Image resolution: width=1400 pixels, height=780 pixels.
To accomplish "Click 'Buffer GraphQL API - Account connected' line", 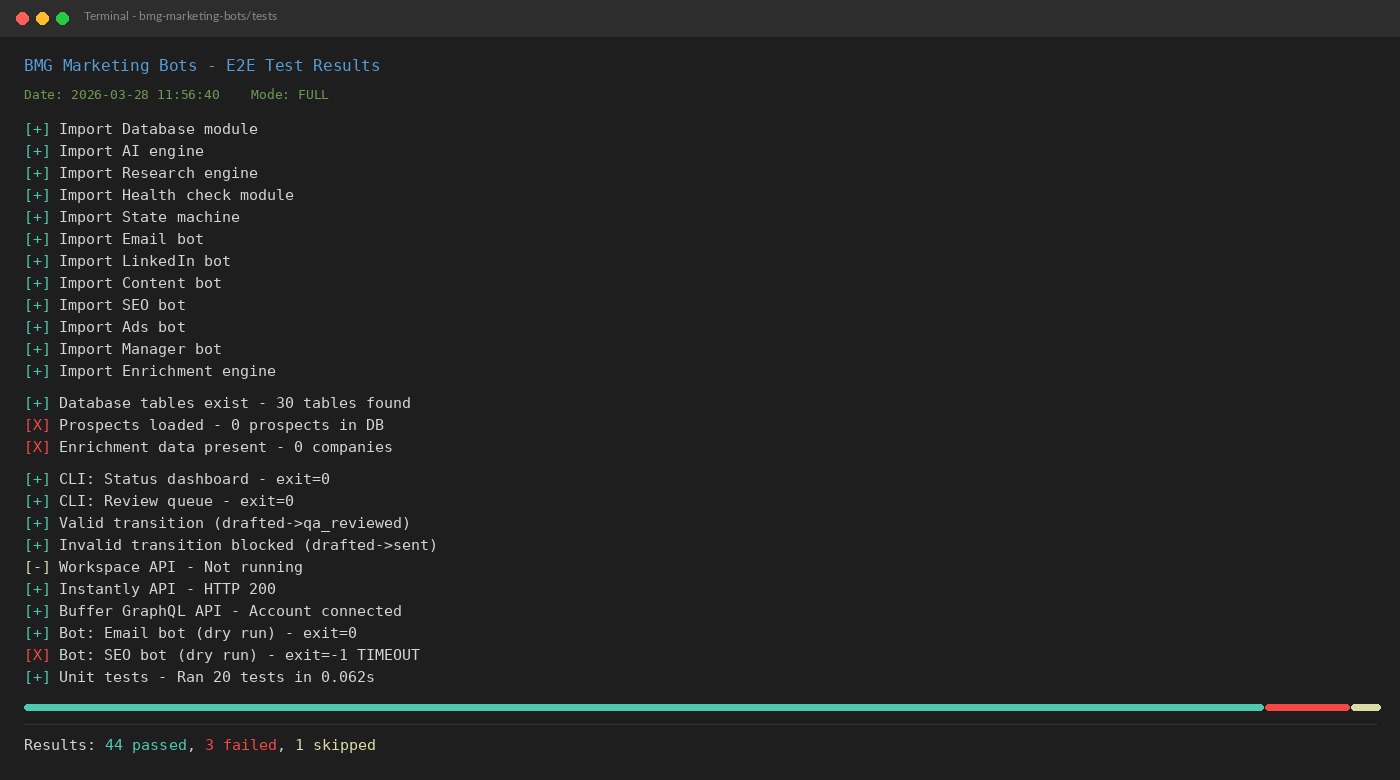I will (213, 611).
